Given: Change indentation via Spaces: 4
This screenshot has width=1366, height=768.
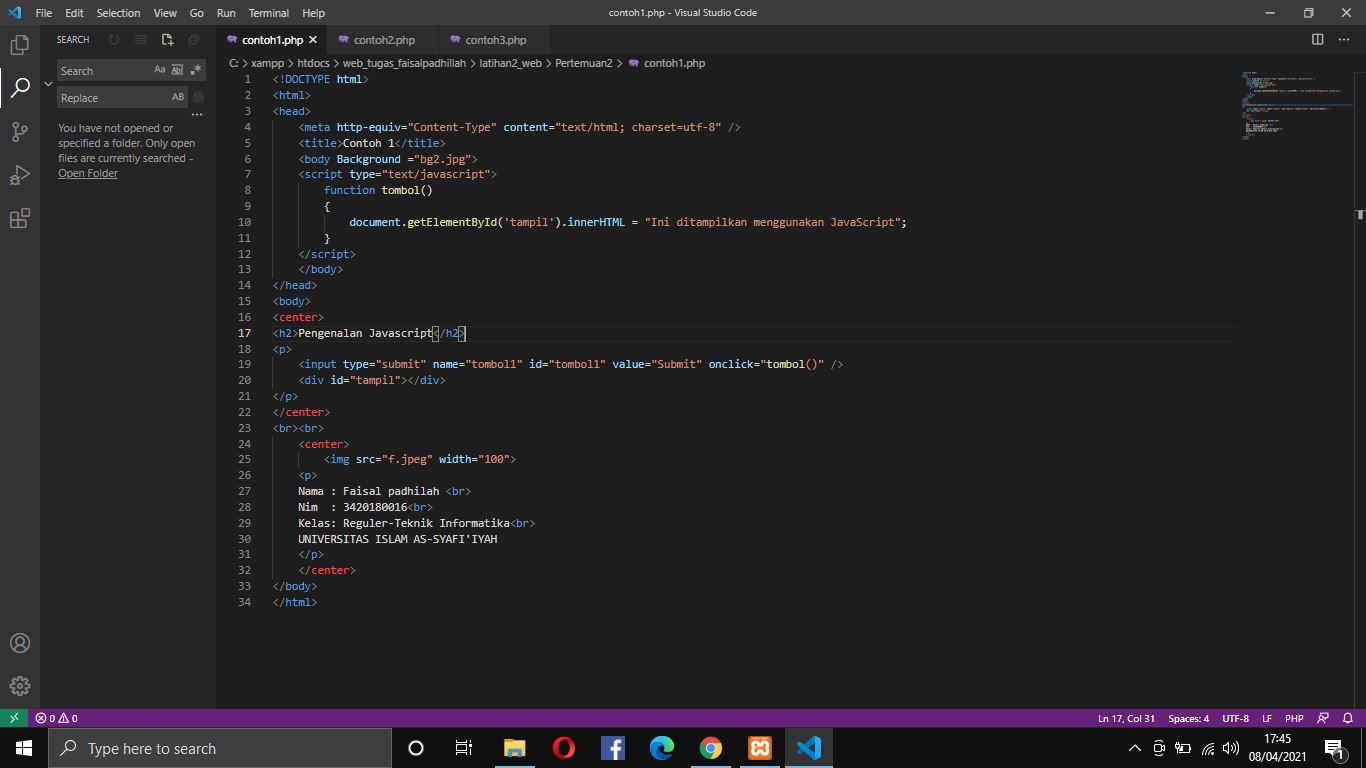Looking at the screenshot, I should (x=1189, y=718).
